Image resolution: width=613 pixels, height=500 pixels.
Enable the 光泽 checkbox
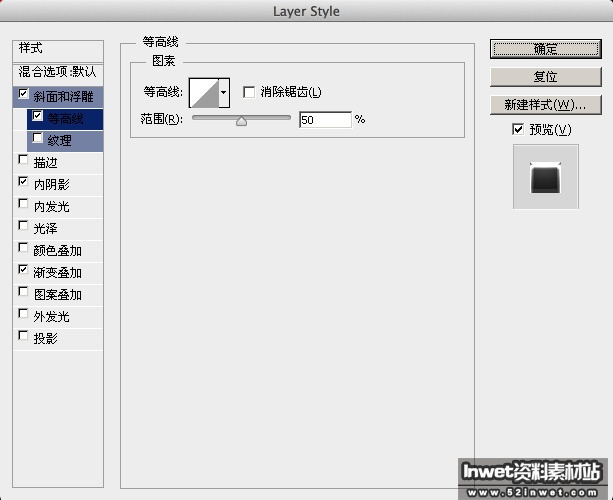[x=23, y=226]
